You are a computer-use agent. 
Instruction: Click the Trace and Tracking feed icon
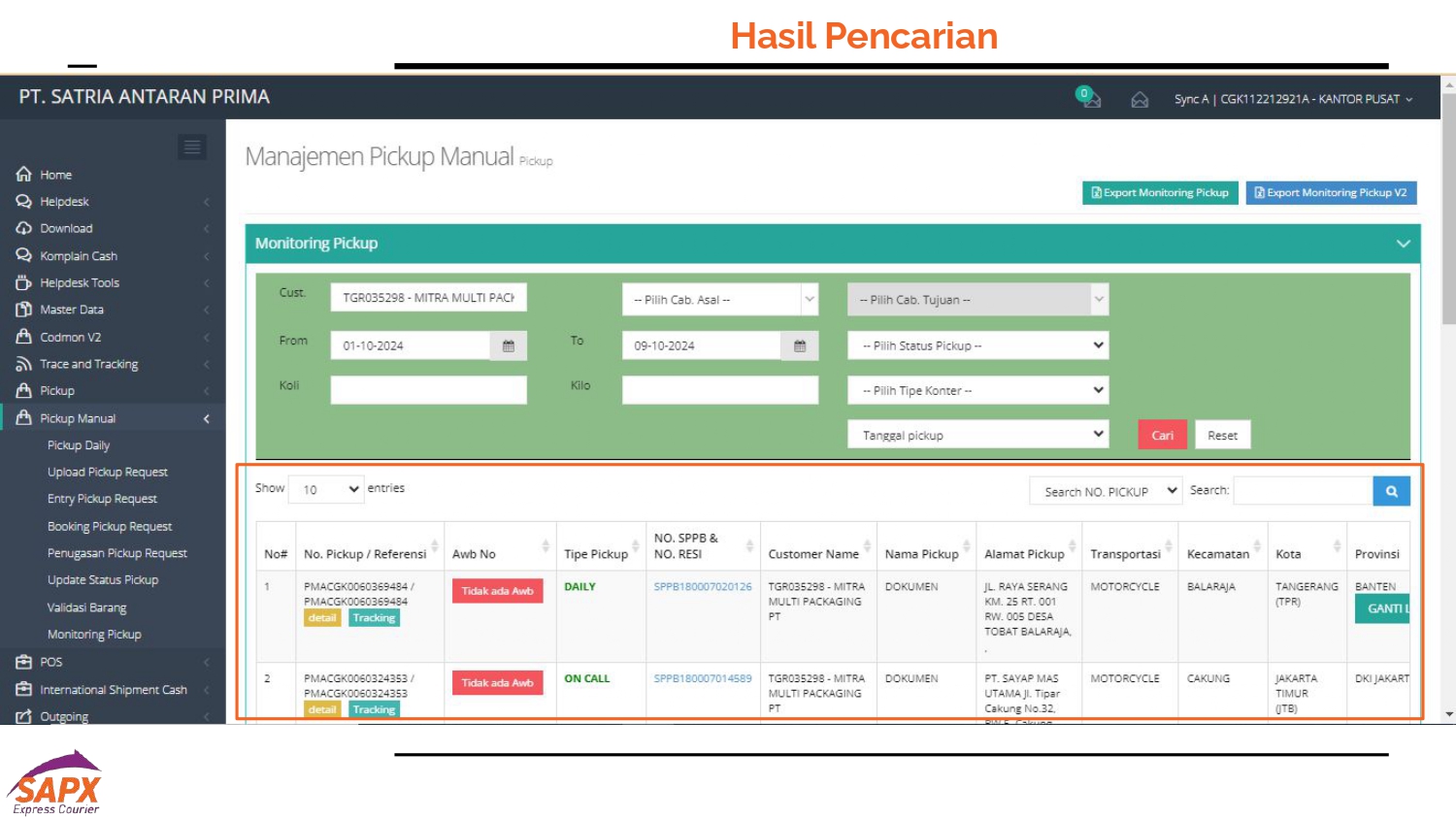pos(24,364)
